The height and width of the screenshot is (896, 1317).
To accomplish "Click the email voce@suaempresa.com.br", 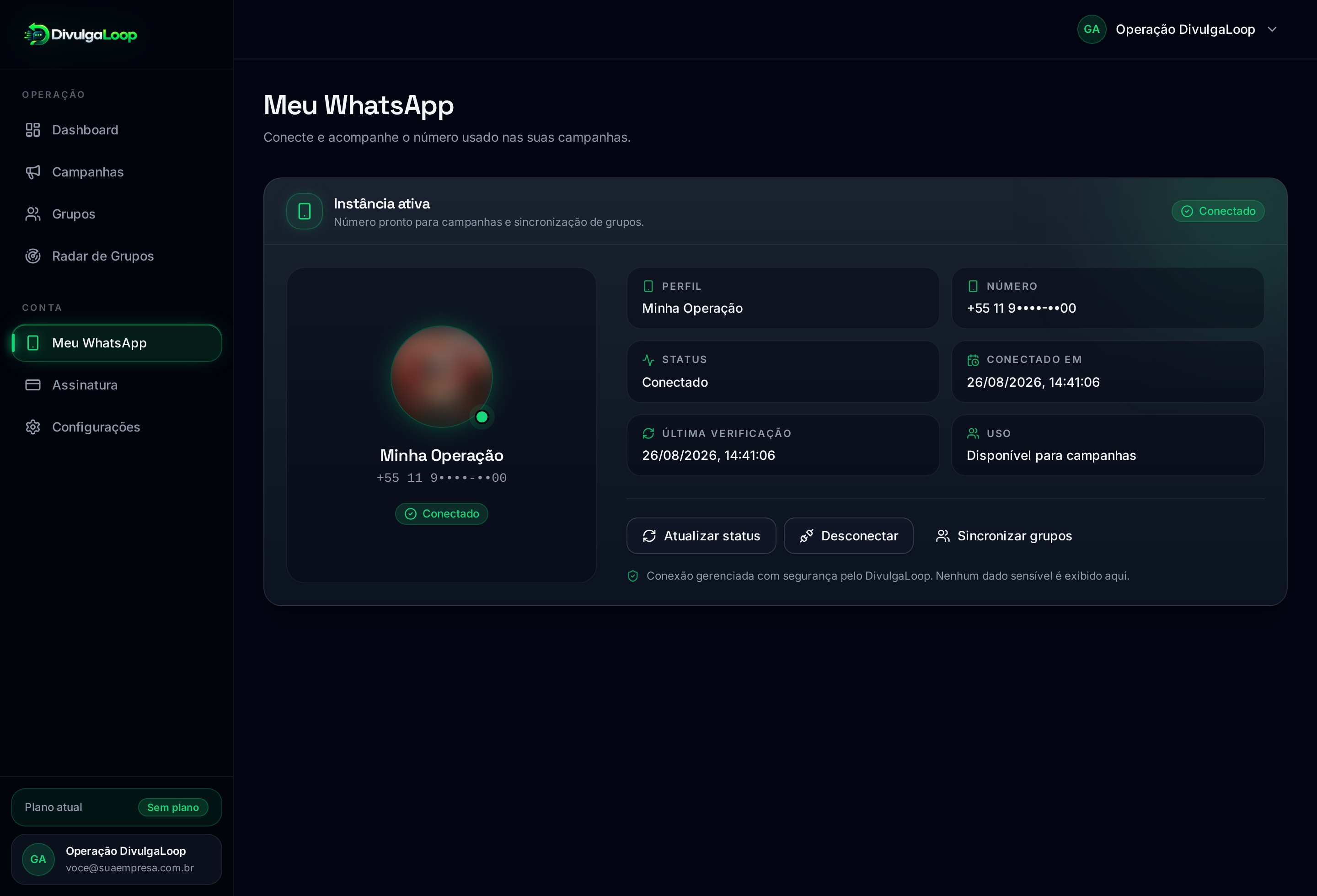I will click(x=130, y=868).
